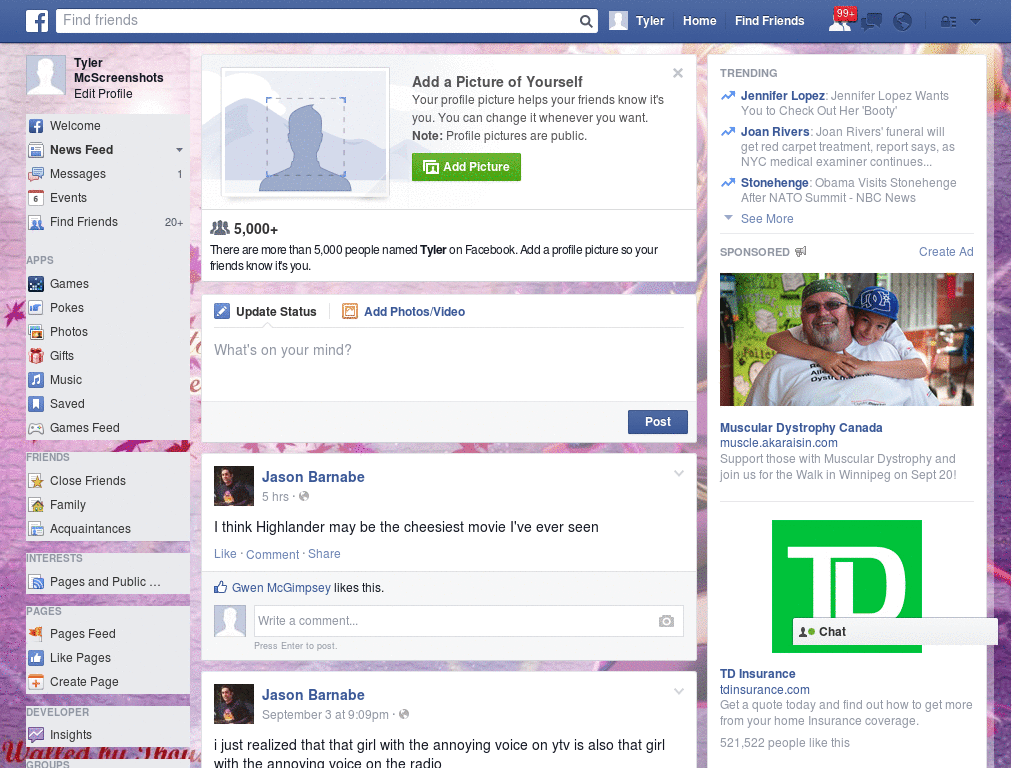Click the green Add Picture button
1024x768 pixels.
[x=466, y=167]
